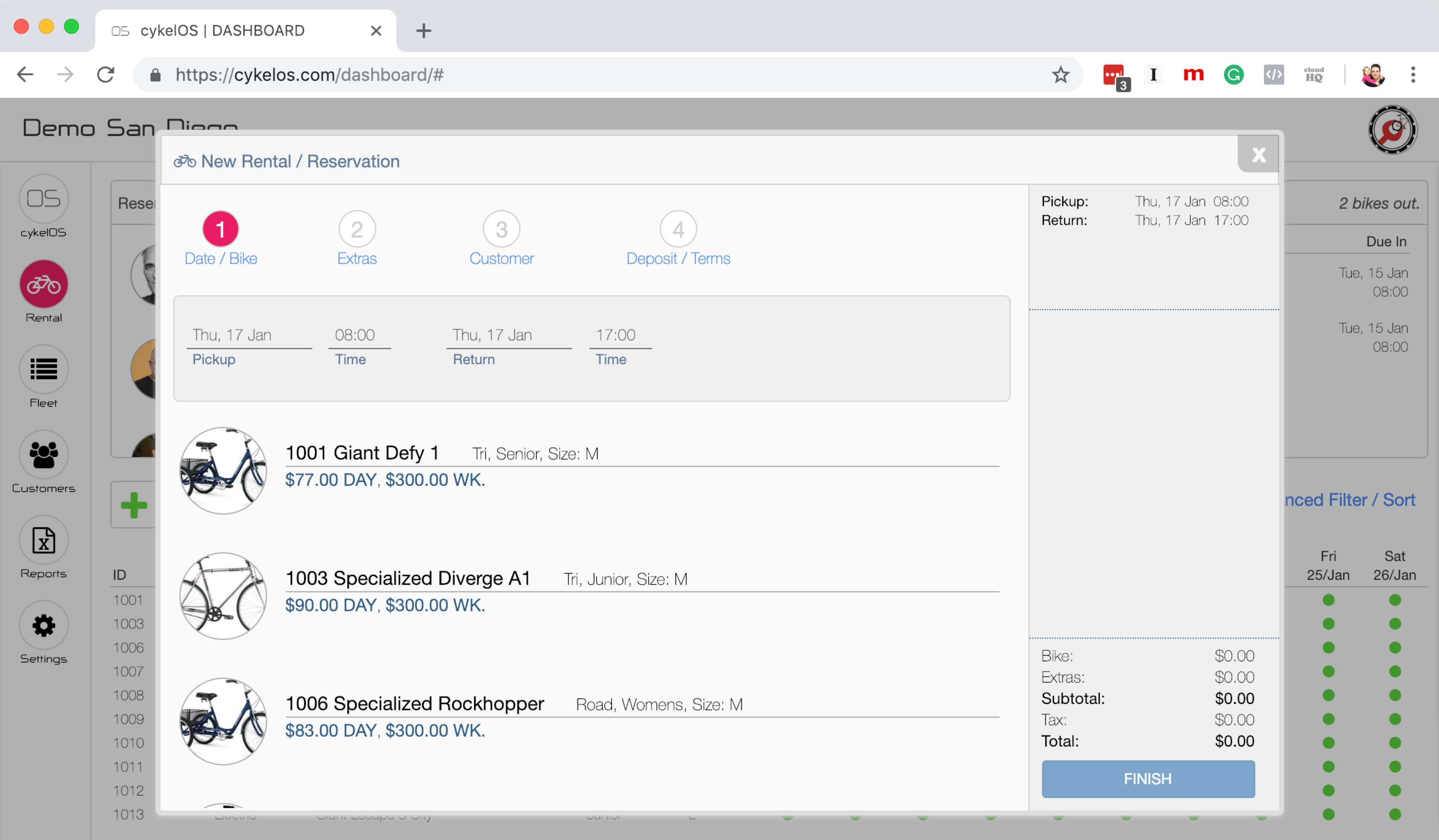
Task: Open the Customers sidebar icon
Action: [x=43, y=454]
